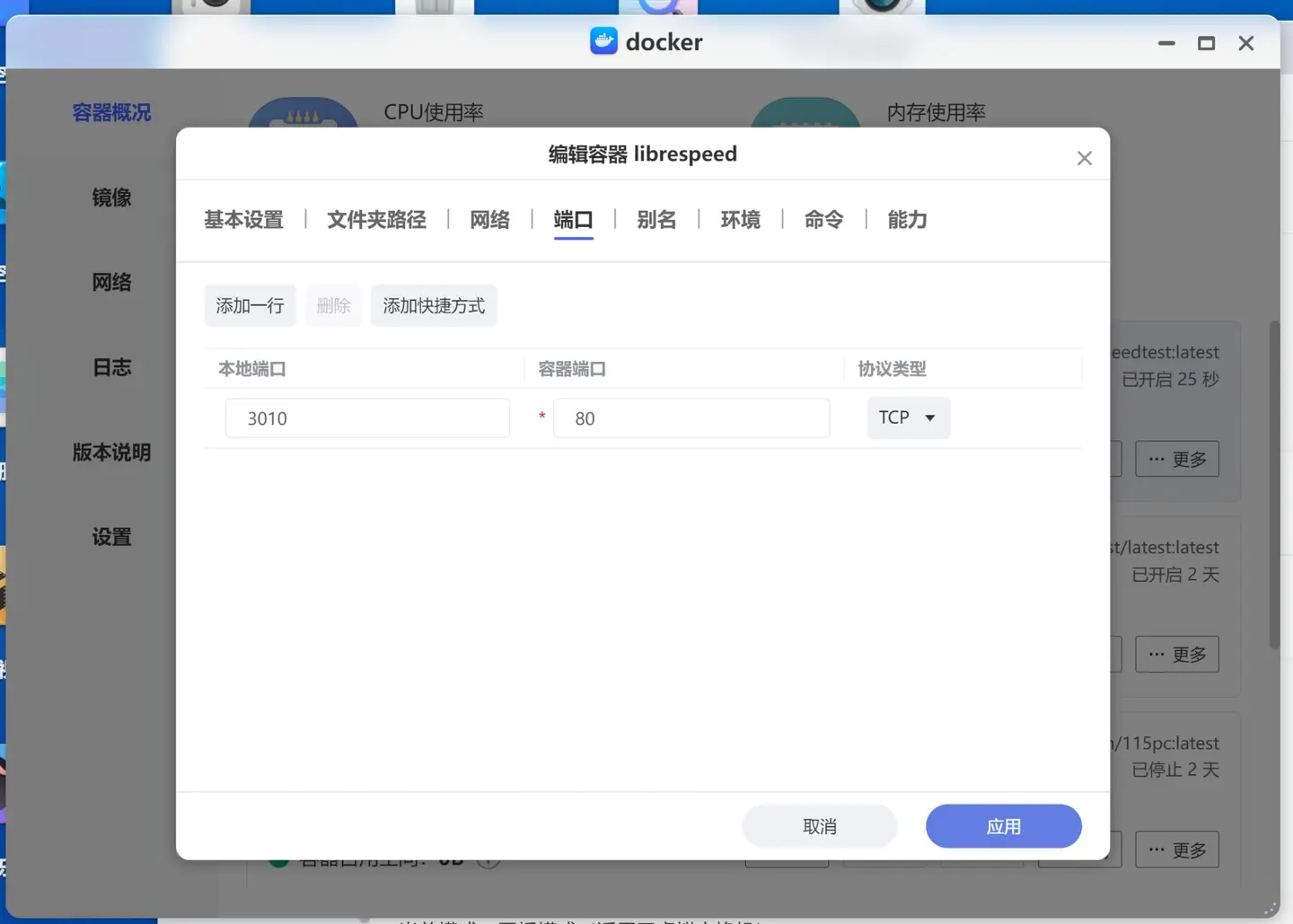
Task: Open 容器概况 in the sidebar
Action: 111,113
